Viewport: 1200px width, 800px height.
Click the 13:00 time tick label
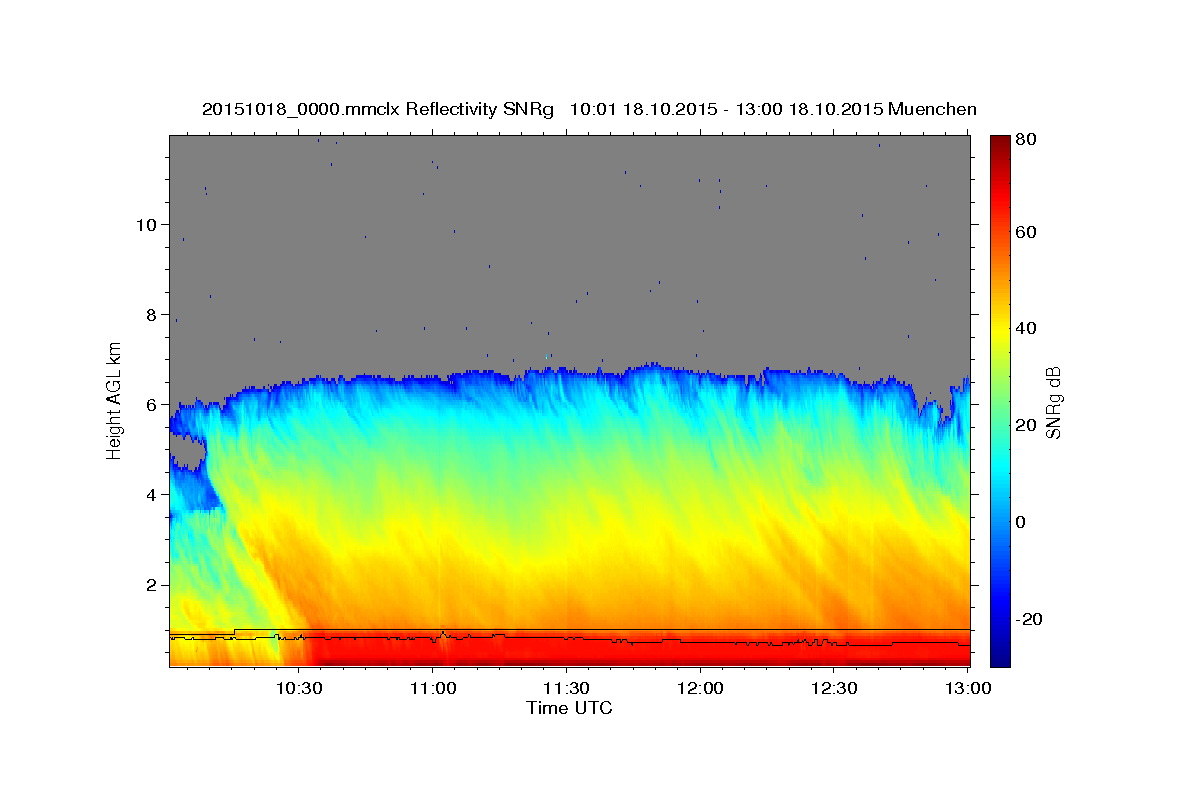(x=968, y=688)
